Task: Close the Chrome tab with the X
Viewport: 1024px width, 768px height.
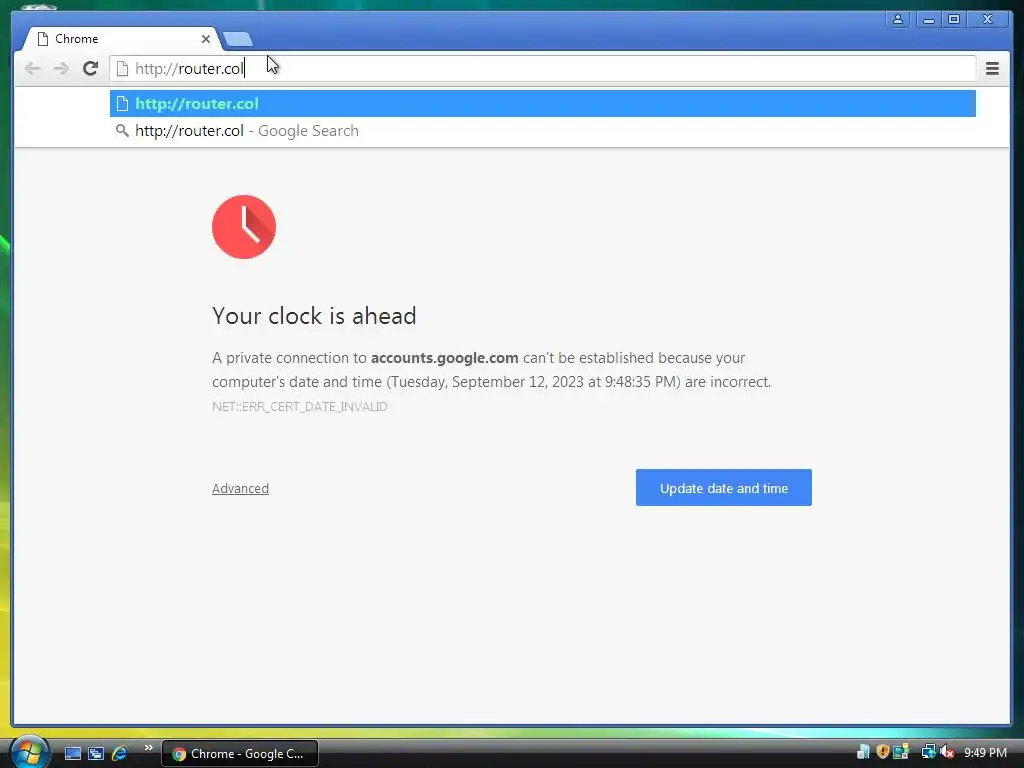Action: [206, 39]
